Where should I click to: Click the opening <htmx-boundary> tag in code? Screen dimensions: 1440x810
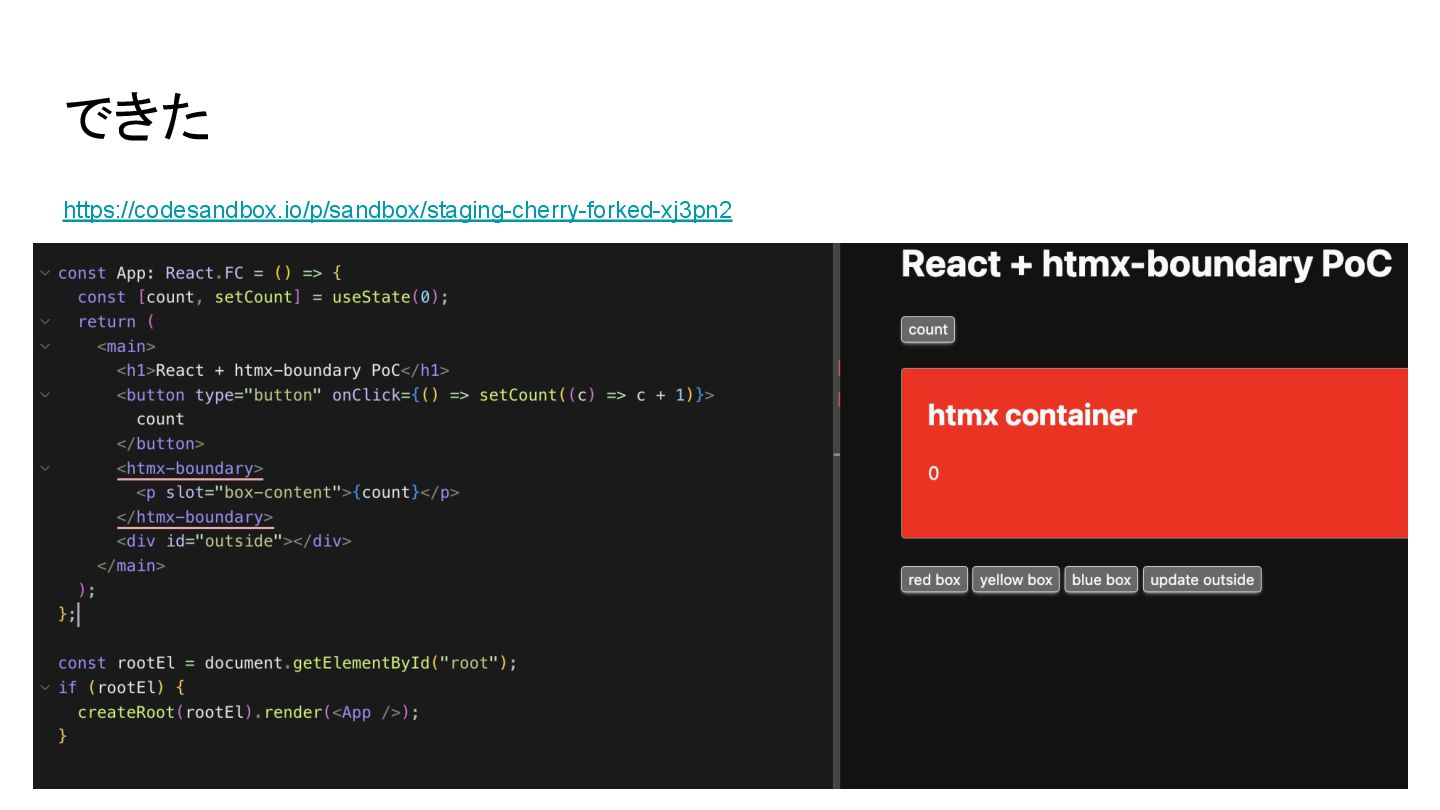190,468
